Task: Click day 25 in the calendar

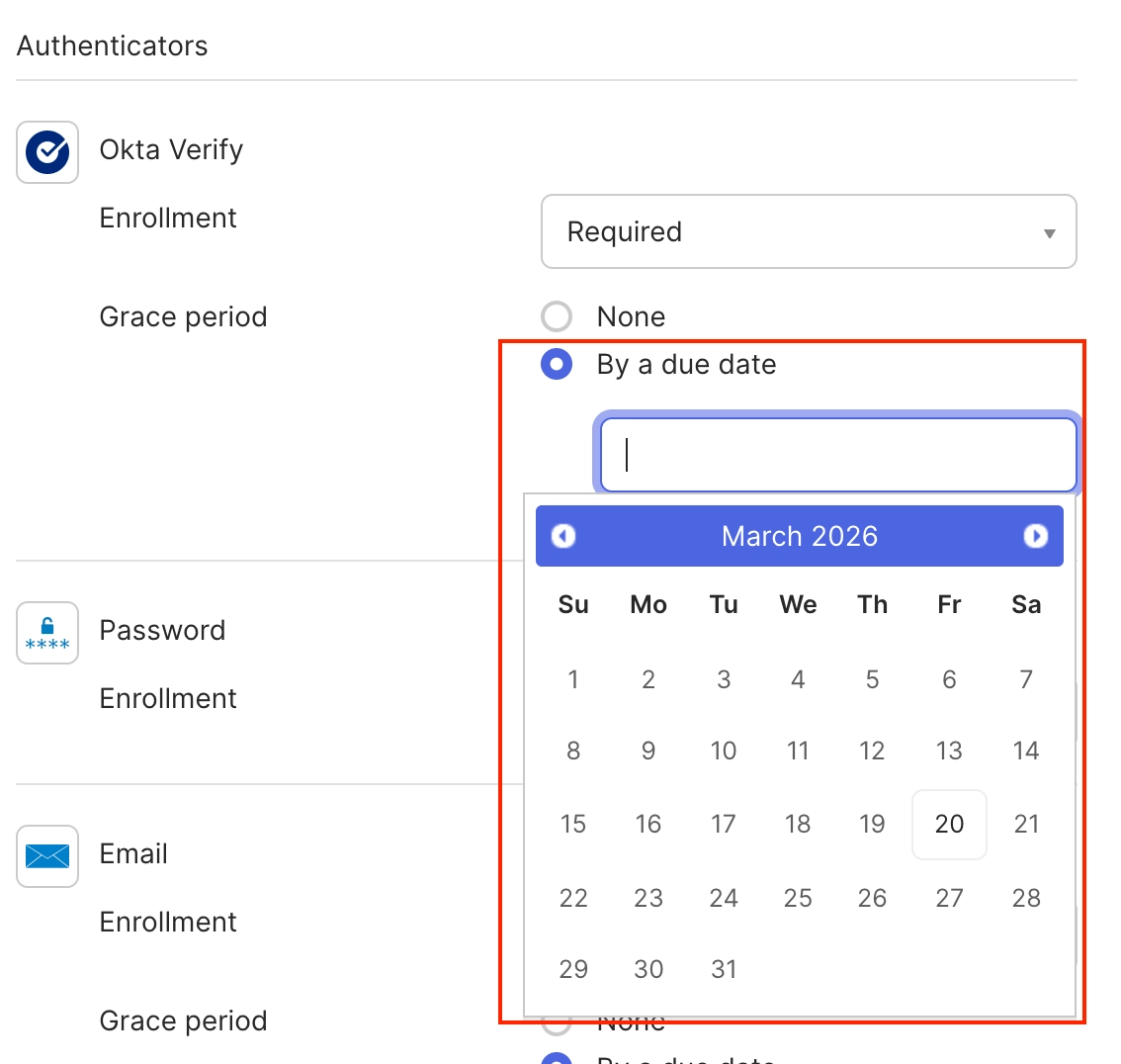Action: 798,898
